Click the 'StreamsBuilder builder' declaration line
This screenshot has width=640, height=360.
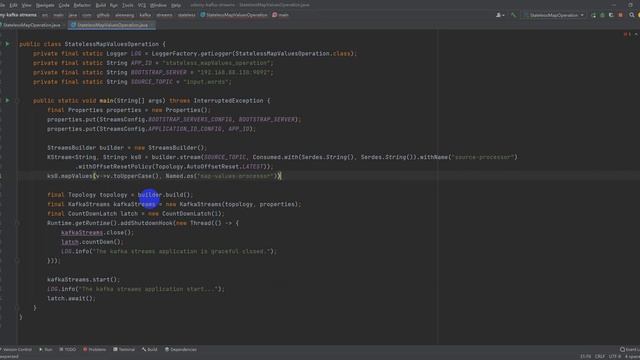coord(127,148)
